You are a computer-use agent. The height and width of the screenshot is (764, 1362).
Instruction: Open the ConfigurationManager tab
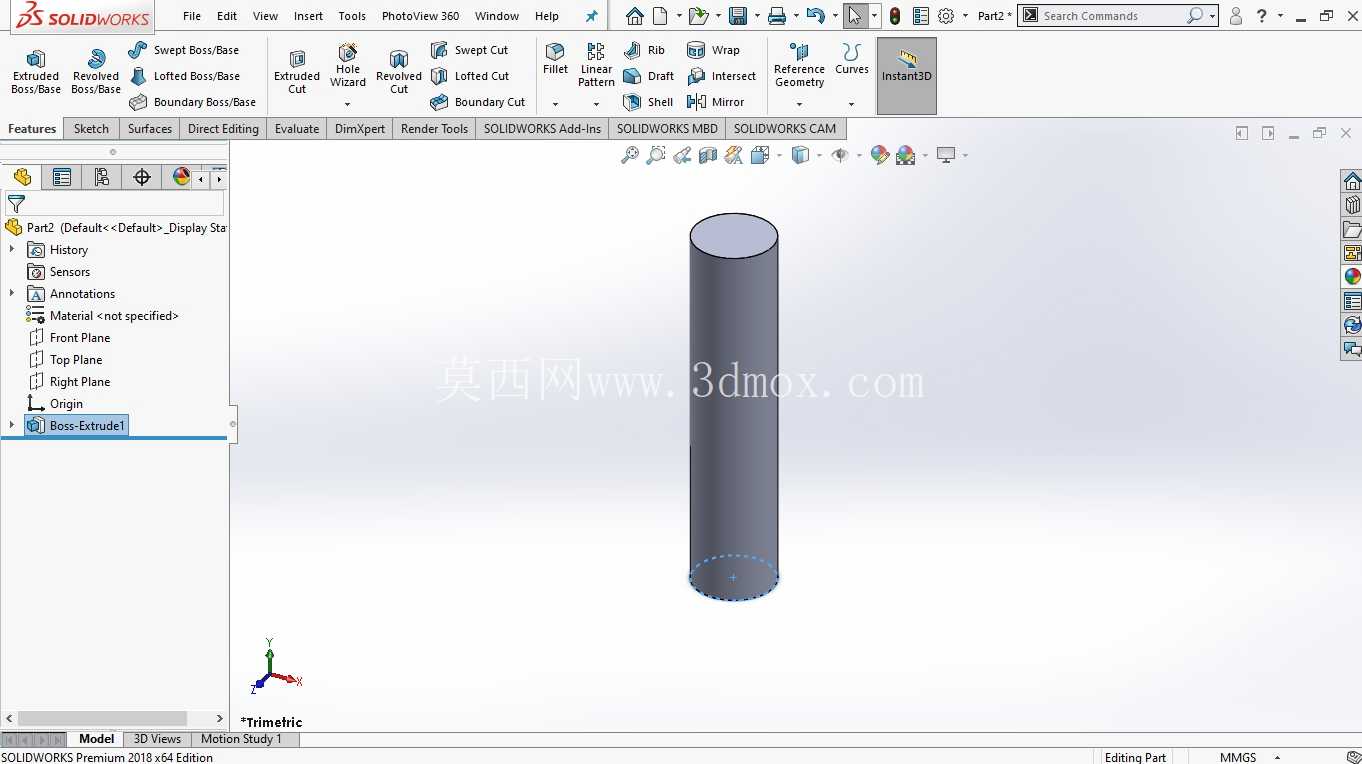pyautogui.click(x=102, y=177)
